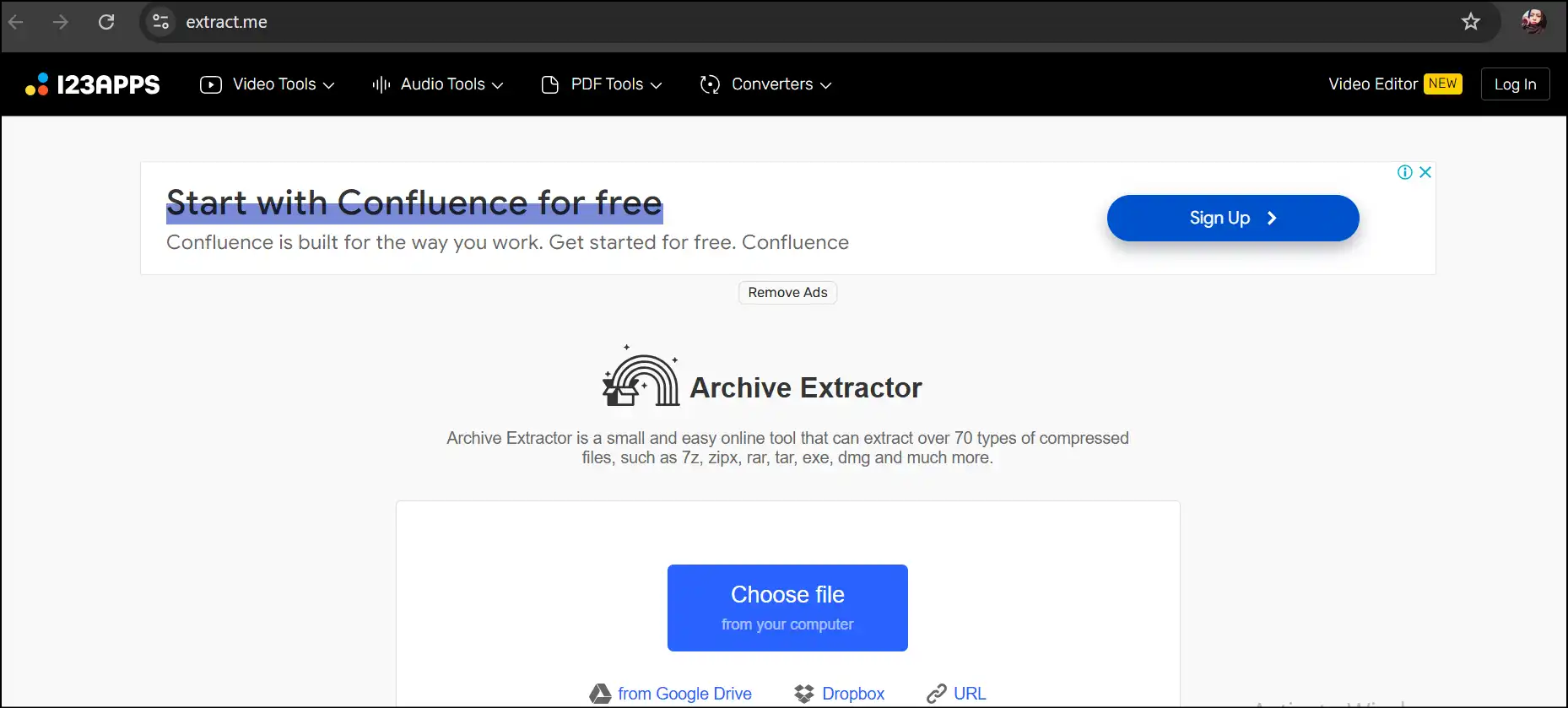Expand the Audio Tools chevron

point(498,85)
